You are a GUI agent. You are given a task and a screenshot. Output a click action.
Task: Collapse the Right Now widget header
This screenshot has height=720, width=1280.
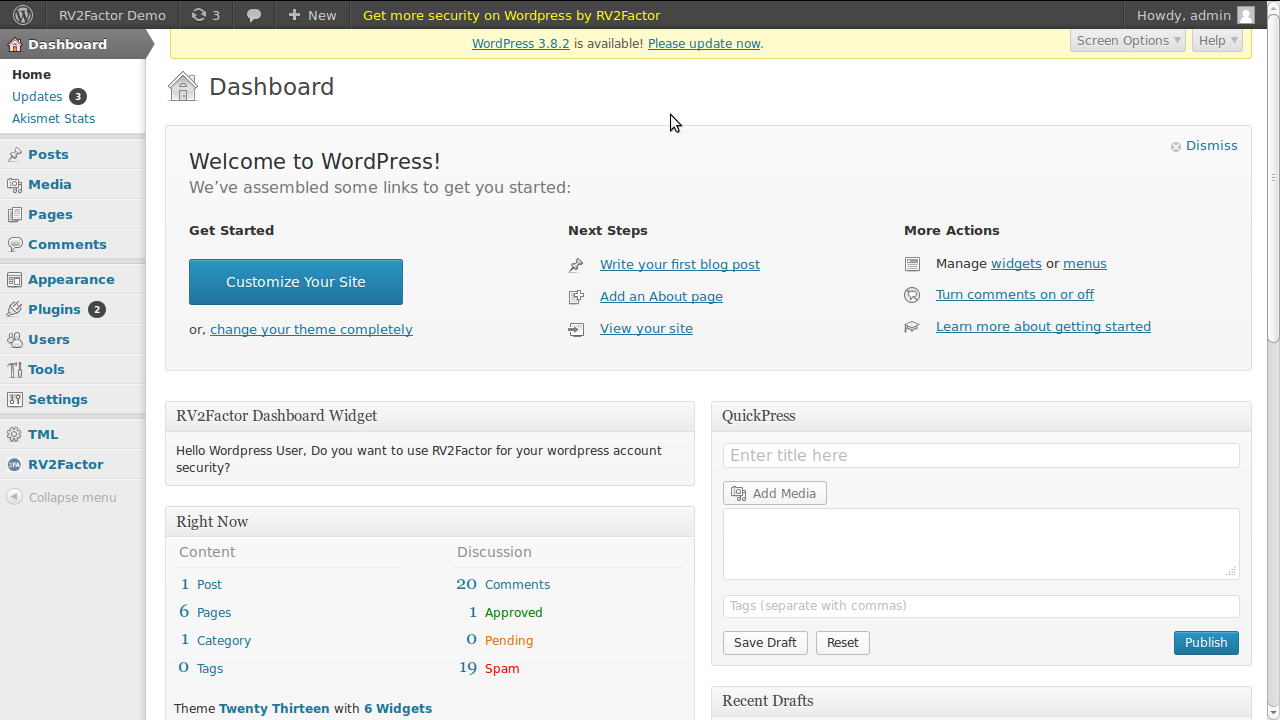point(430,522)
